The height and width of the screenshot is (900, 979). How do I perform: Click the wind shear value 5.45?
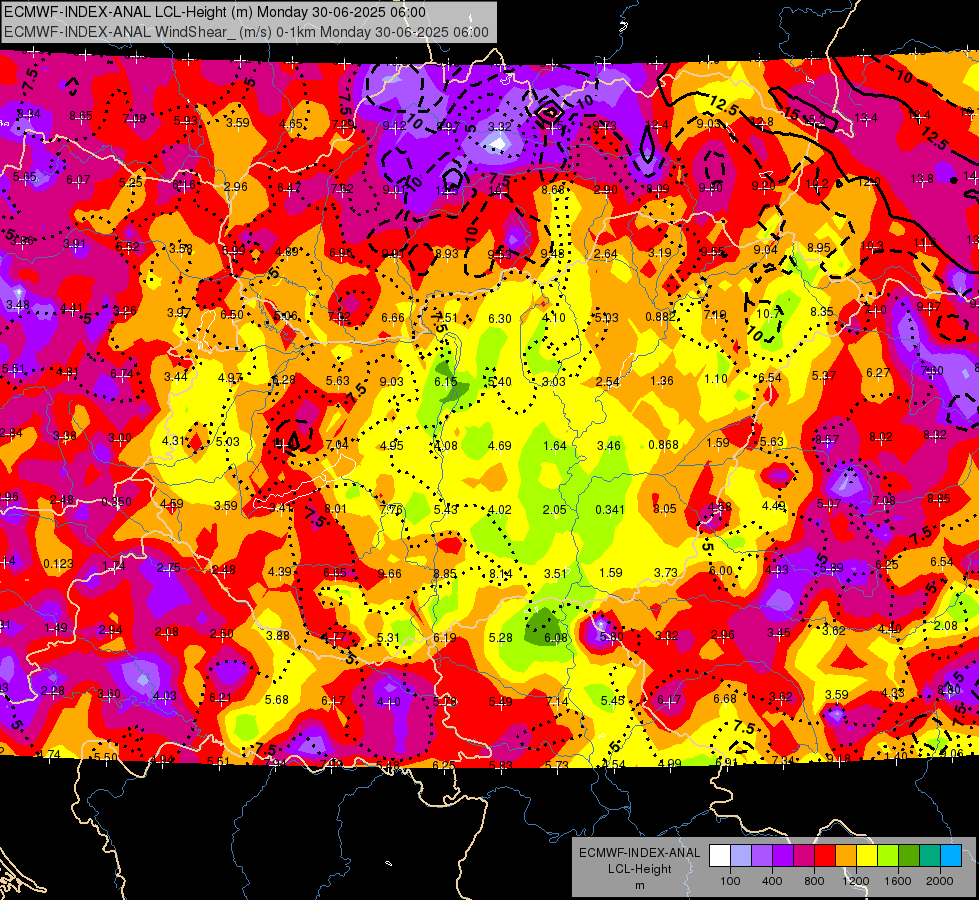[x=612, y=701]
